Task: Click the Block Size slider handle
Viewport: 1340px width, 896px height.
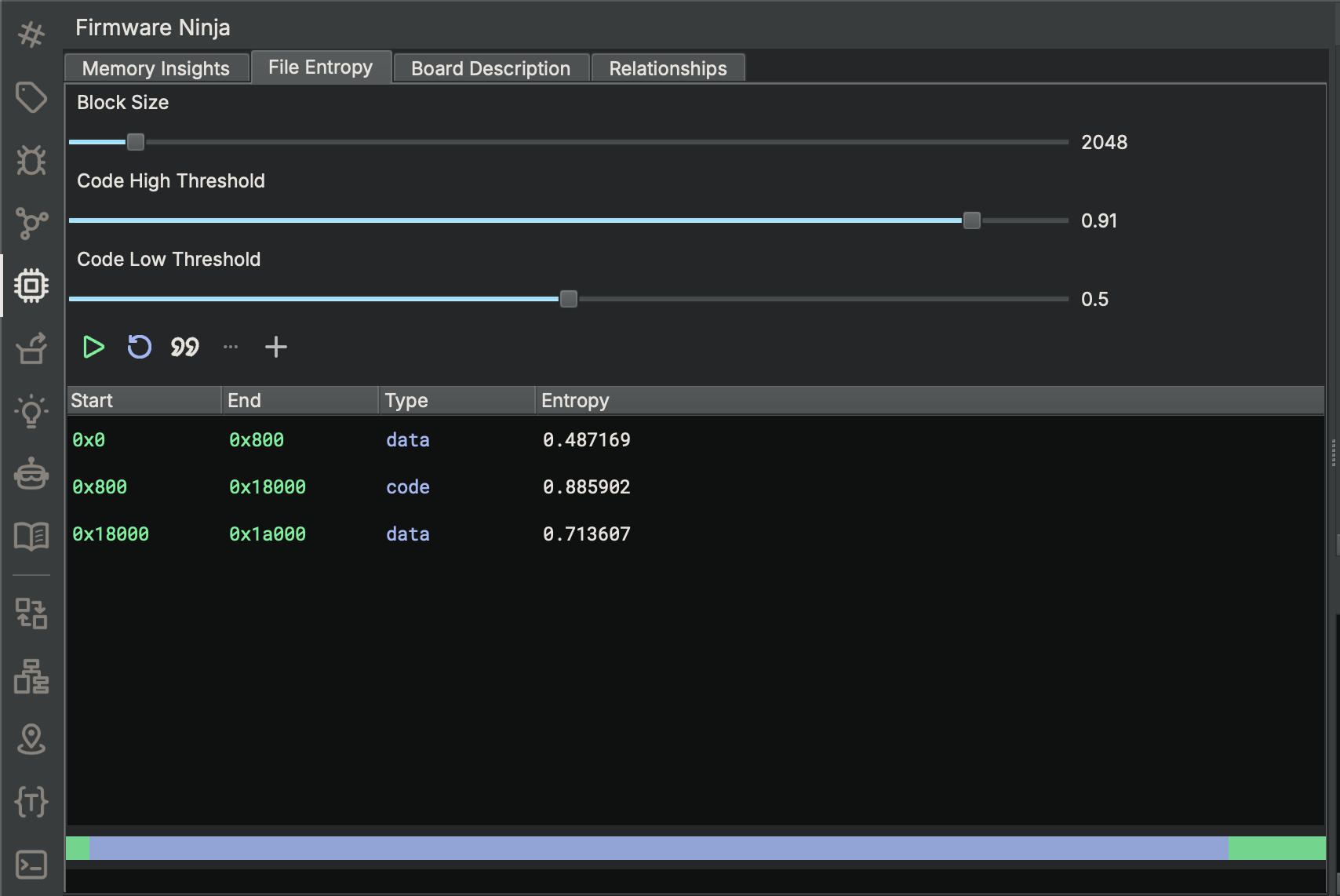Action: [136, 142]
